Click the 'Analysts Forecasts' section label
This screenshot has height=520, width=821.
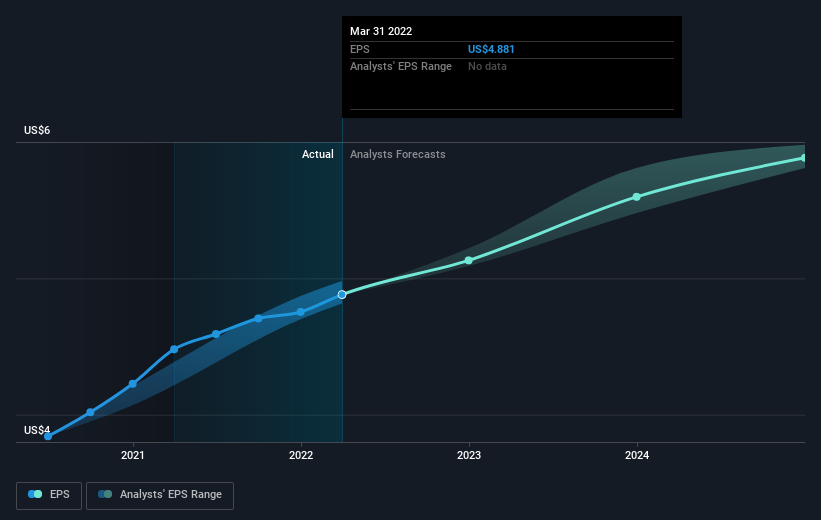(397, 154)
